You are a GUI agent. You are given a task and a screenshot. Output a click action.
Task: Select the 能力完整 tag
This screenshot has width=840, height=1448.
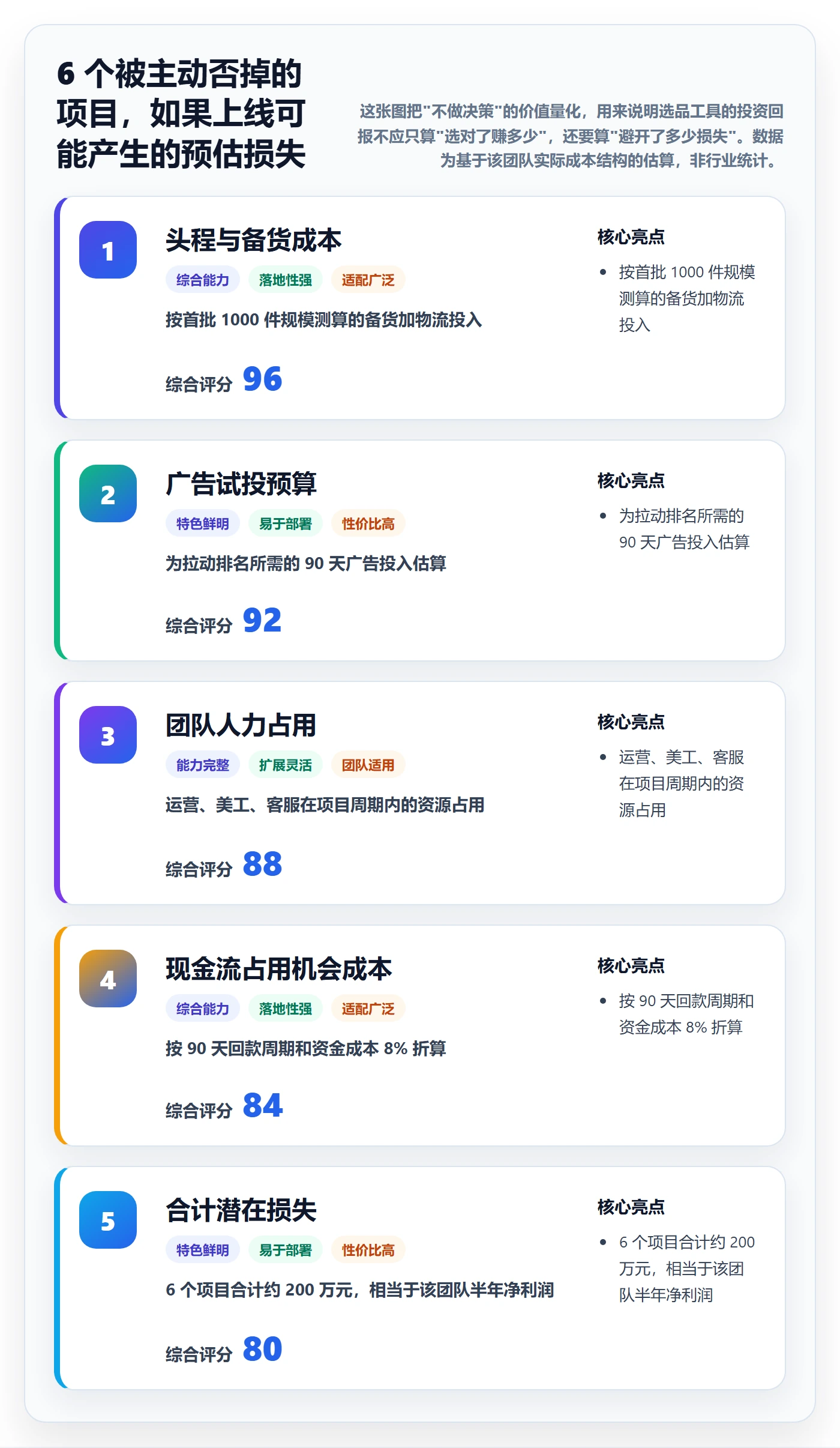tap(203, 765)
